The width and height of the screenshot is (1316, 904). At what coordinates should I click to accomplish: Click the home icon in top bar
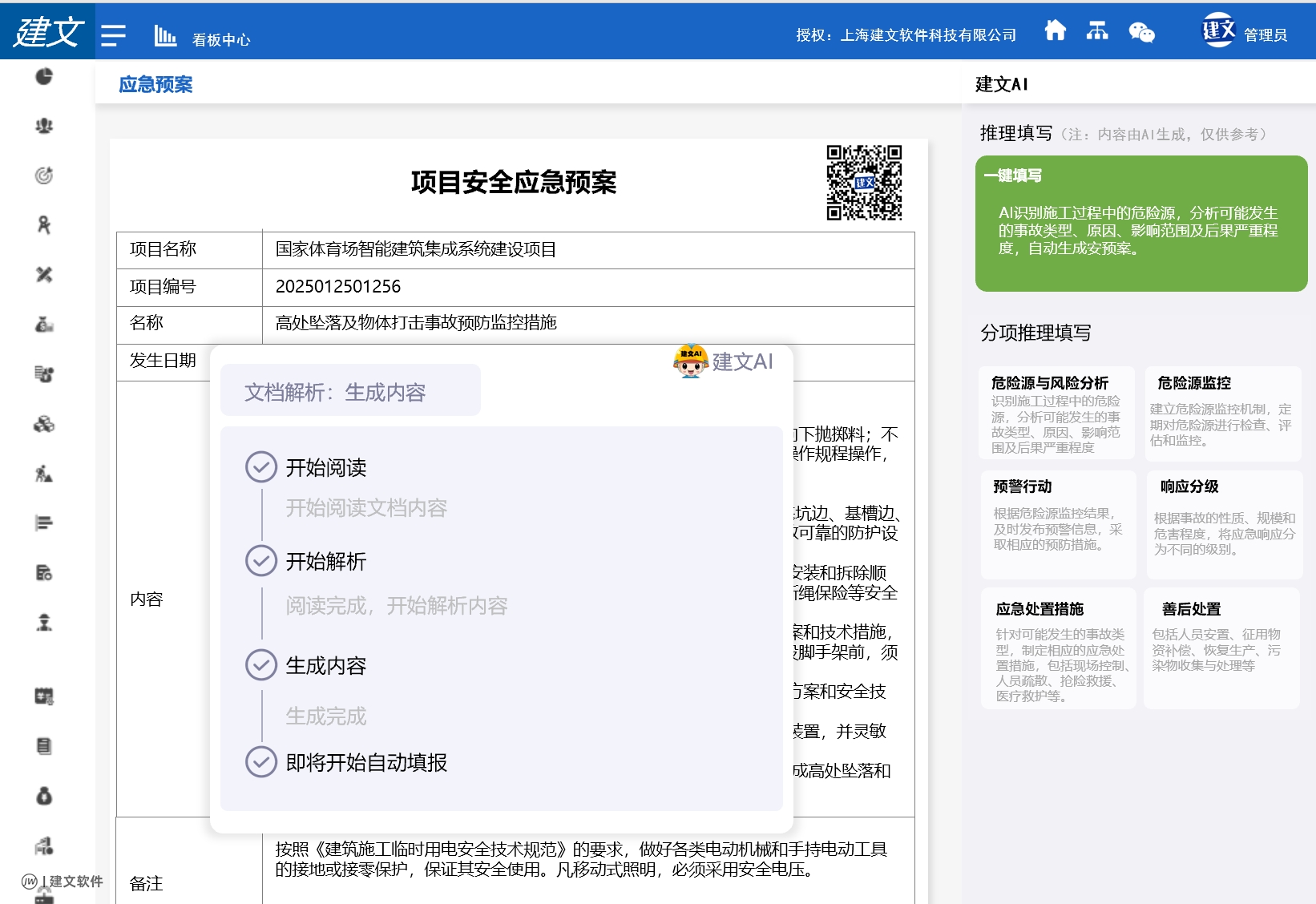click(x=1056, y=30)
